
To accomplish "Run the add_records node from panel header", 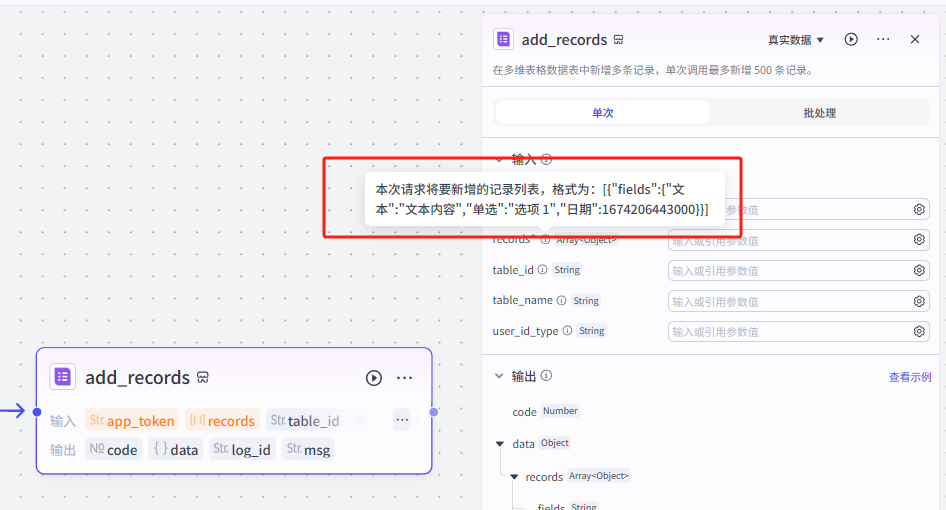I will 851,39.
